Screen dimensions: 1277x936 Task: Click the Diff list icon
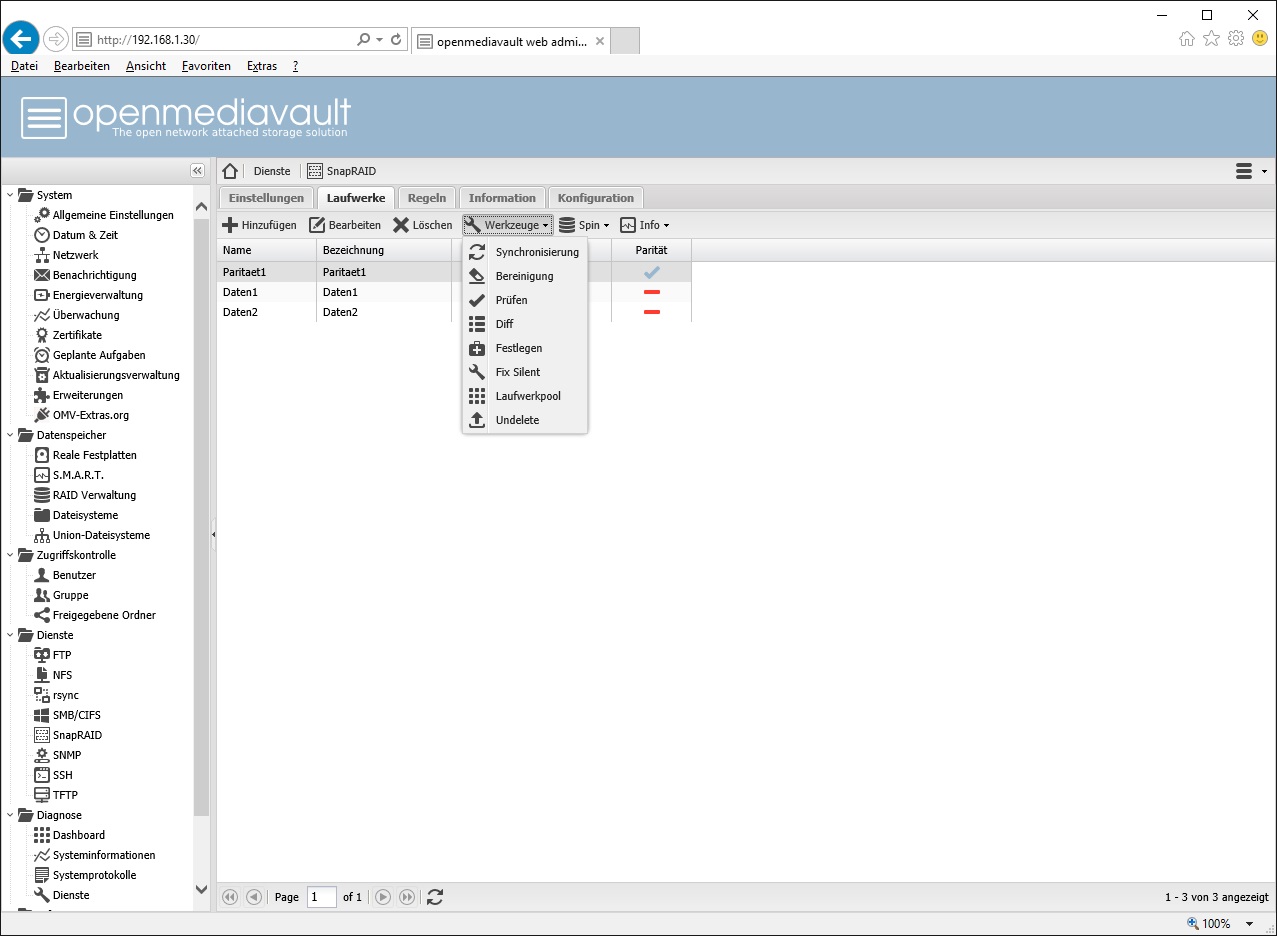click(x=477, y=324)
